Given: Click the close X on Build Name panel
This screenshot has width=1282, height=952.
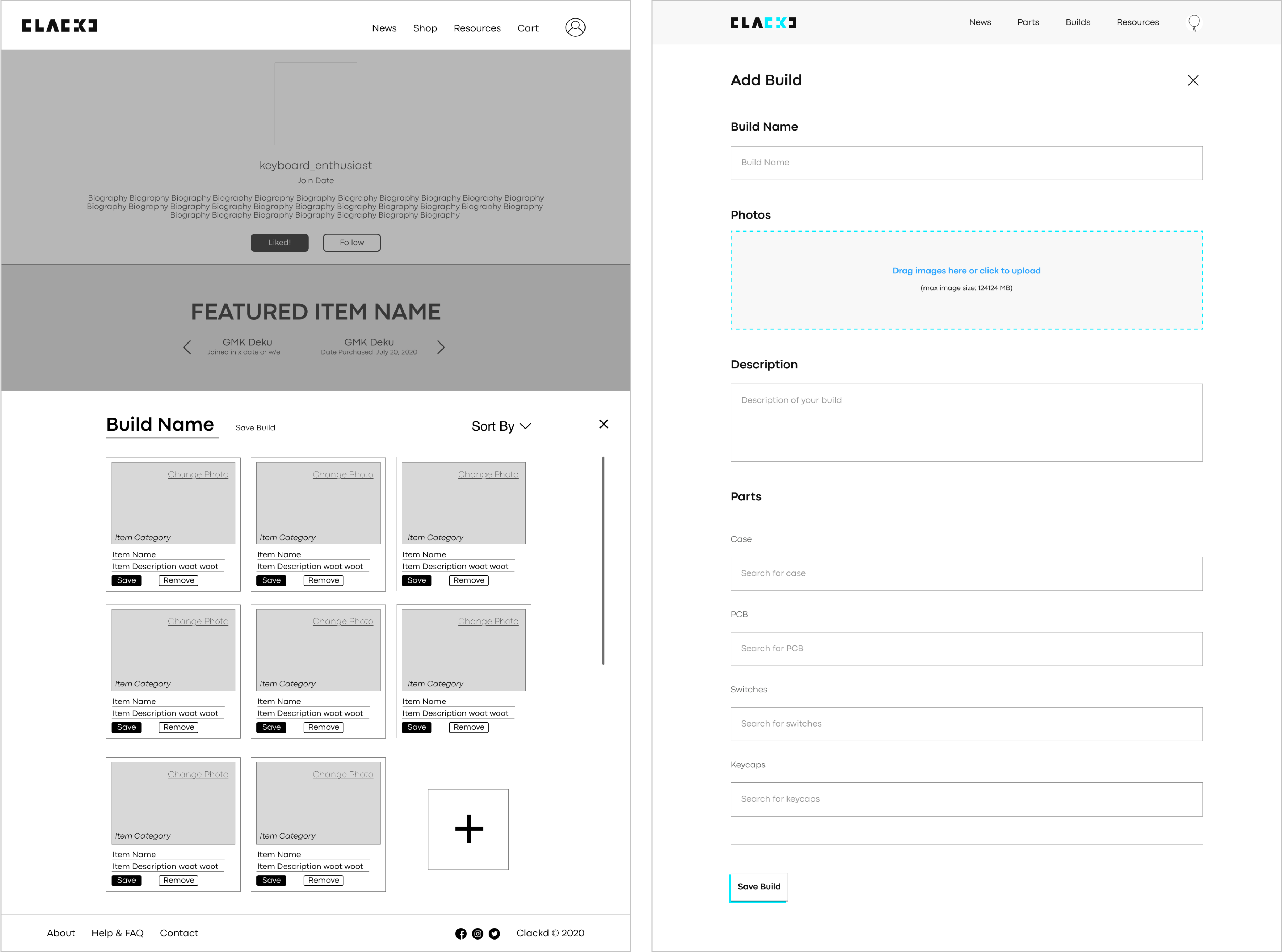Looking at the screenshot, I should point(604,424).
